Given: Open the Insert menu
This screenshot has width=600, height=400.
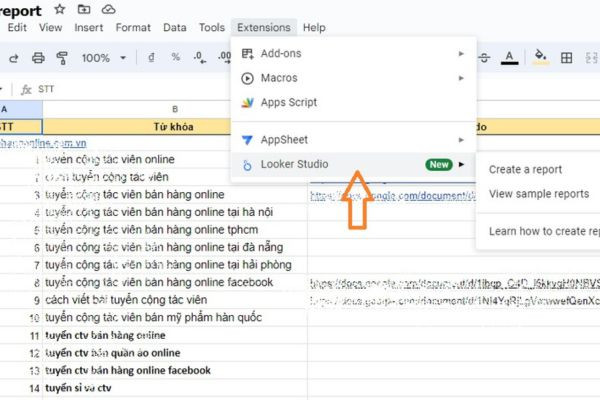Looking at the screenshot, I should 89,28.
